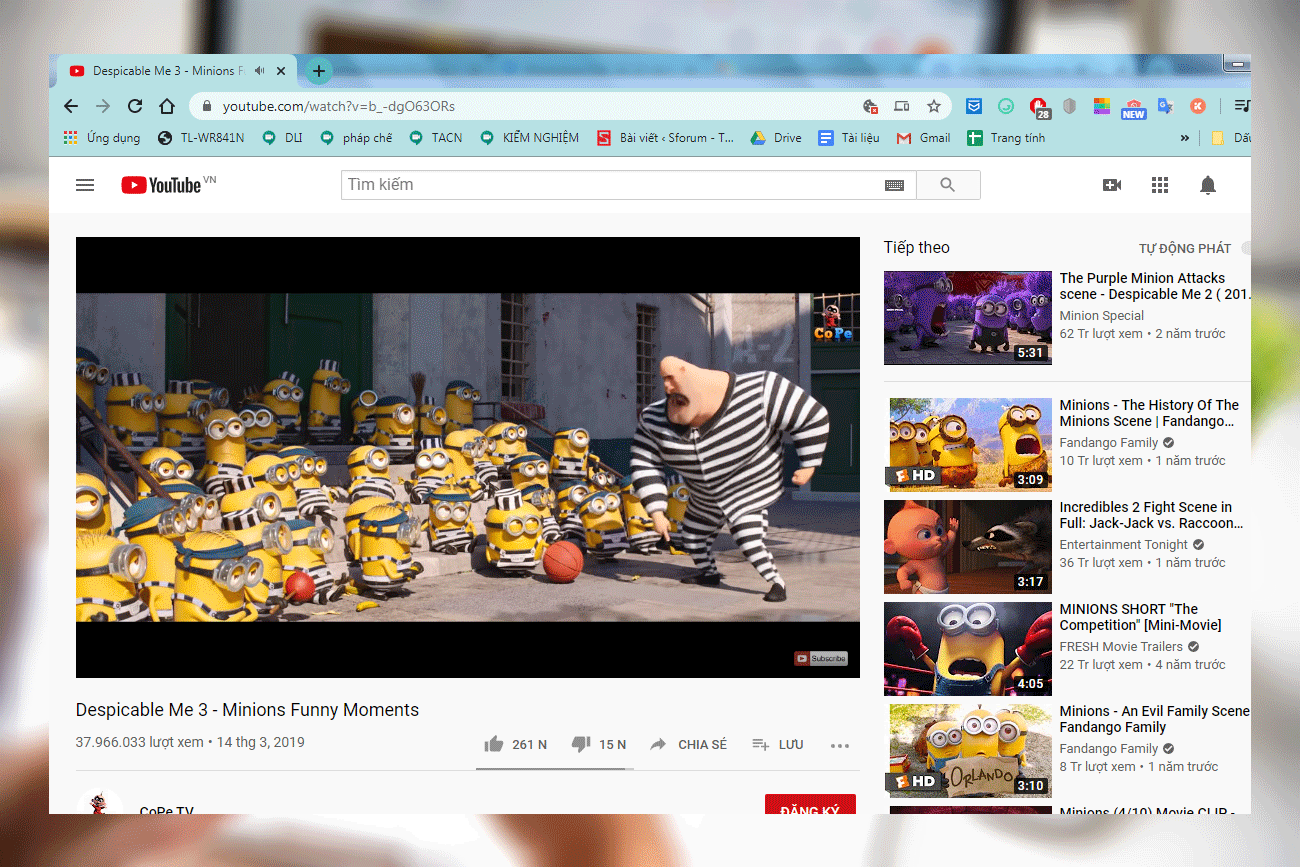Click the LƯU save button

778,745
